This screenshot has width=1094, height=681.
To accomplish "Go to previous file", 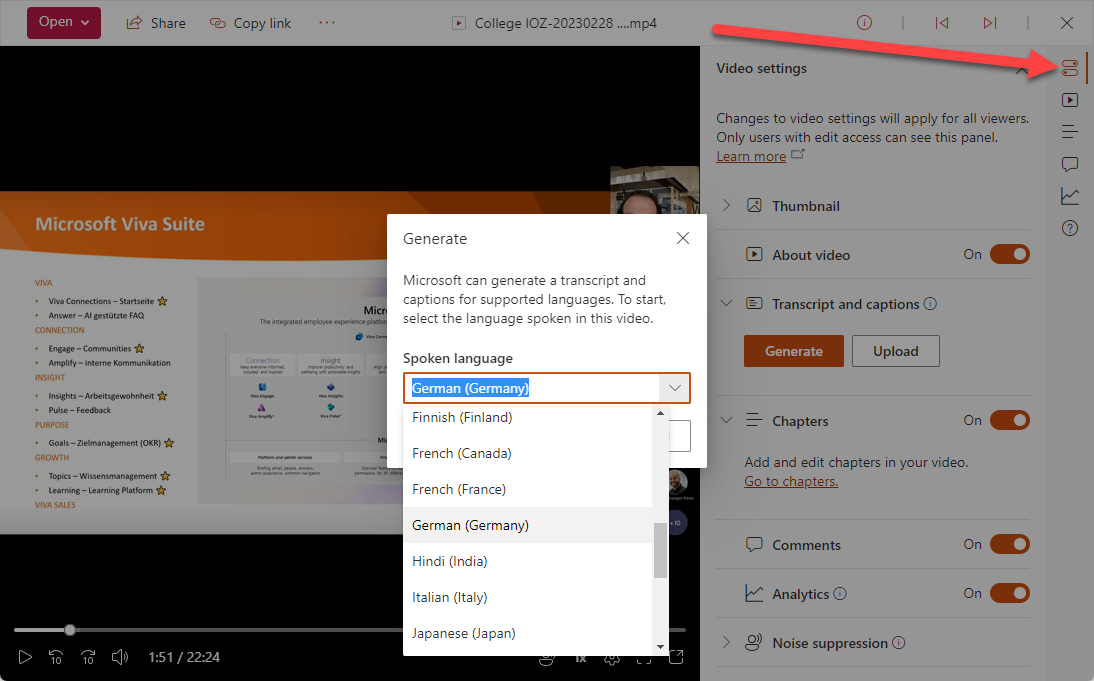I will tap(942, 23).
